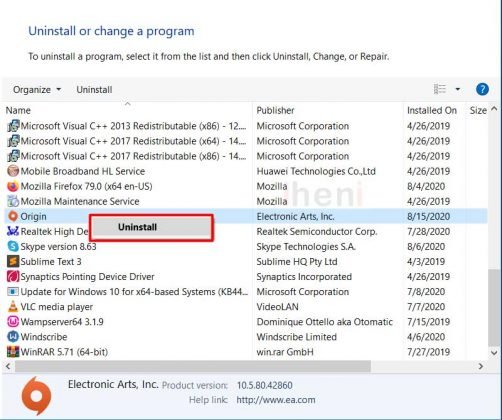Click the vertical scrollbar up arrow

(x=494, y=109)
